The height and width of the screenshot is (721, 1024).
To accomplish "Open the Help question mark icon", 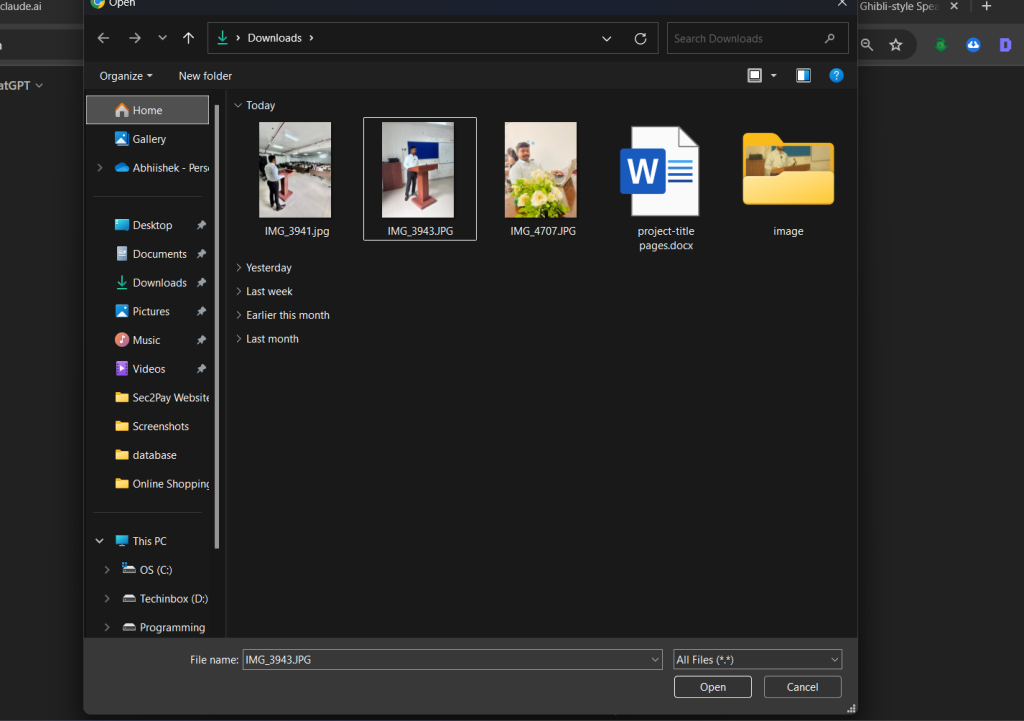I will tap(836, 75).
